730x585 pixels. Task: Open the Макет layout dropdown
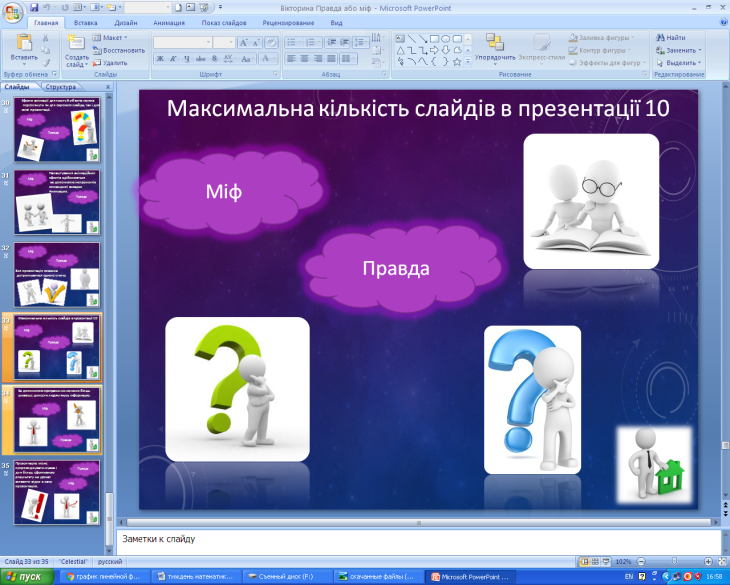[112, 37]
